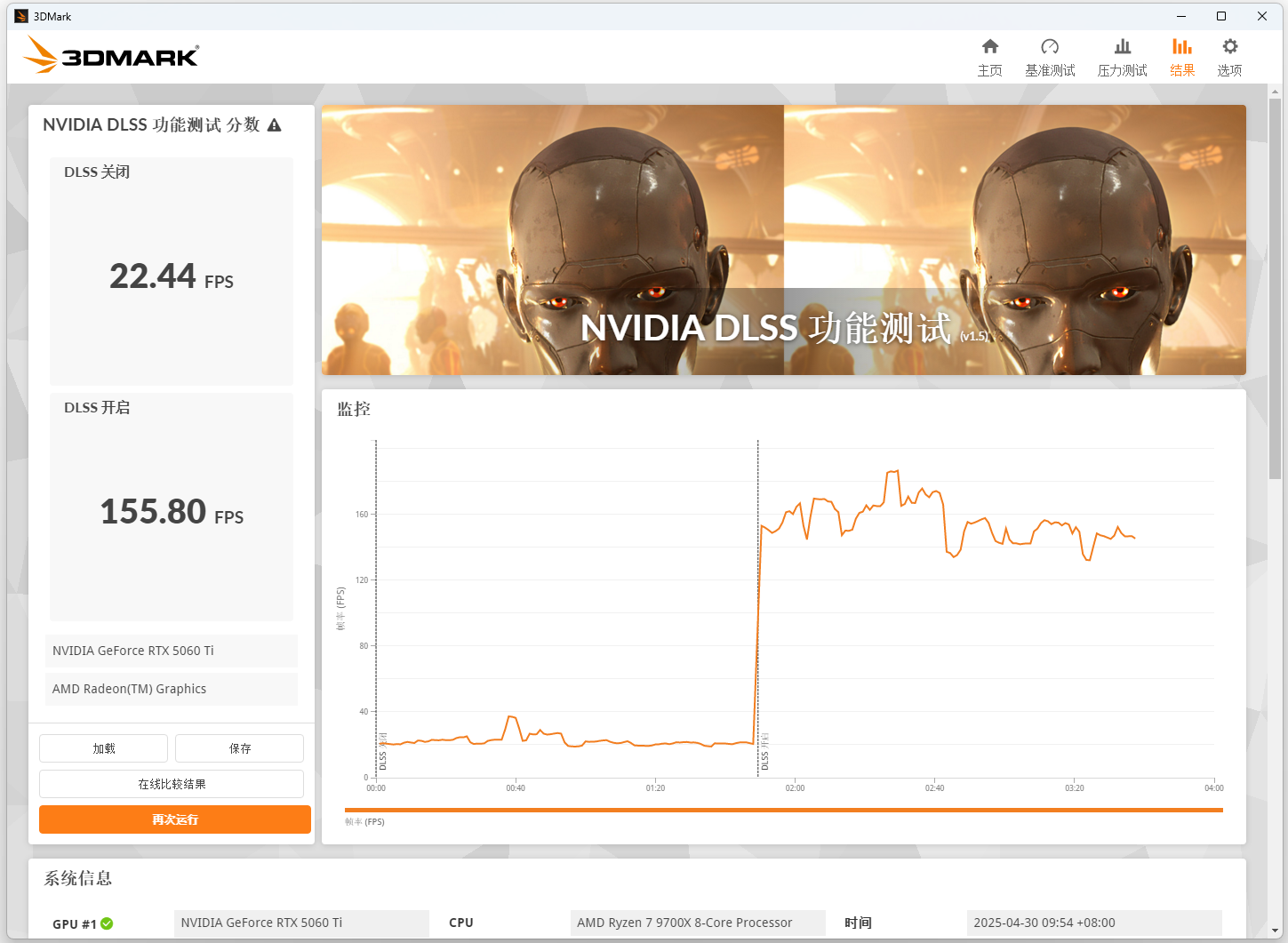Click the 监控 monitoring heading
The width and height of the screenshot is (1288, 943).
coord(354,409)
